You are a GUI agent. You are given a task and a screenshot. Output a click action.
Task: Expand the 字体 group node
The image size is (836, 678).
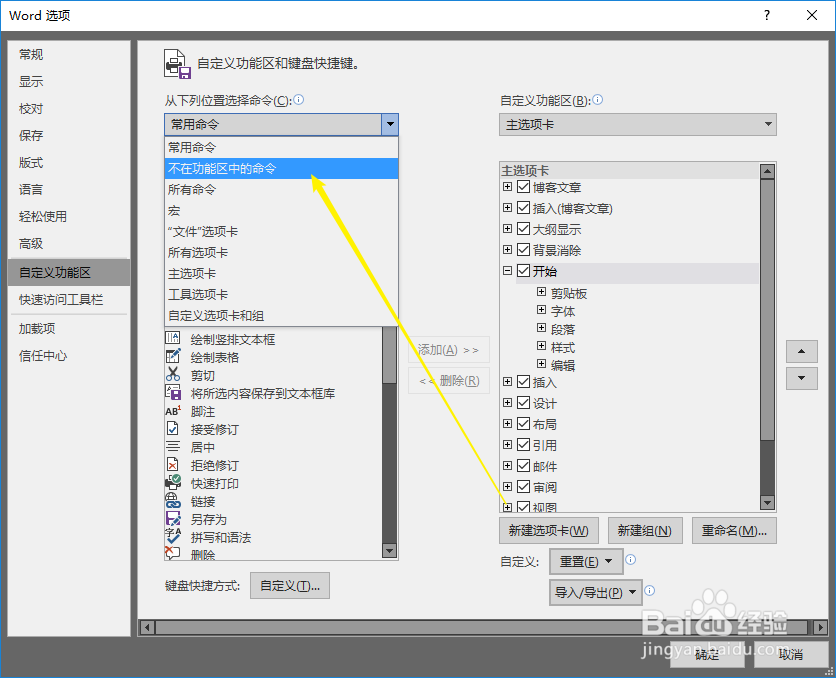pos(541,310)
